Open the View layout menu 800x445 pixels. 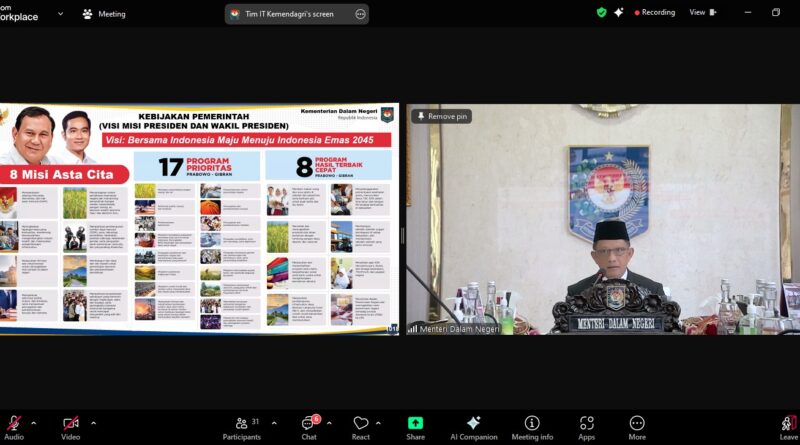pyautogui.click(x=702, y=13)
